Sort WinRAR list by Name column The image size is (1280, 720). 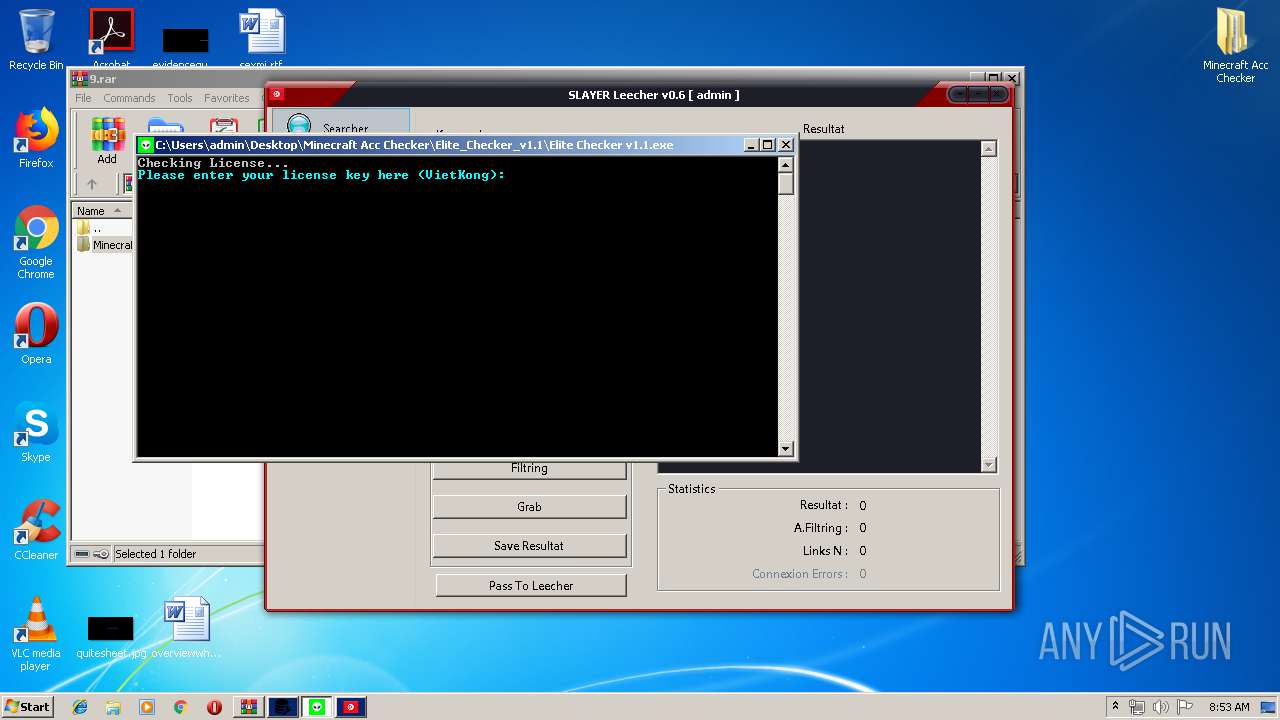(103, 211)
